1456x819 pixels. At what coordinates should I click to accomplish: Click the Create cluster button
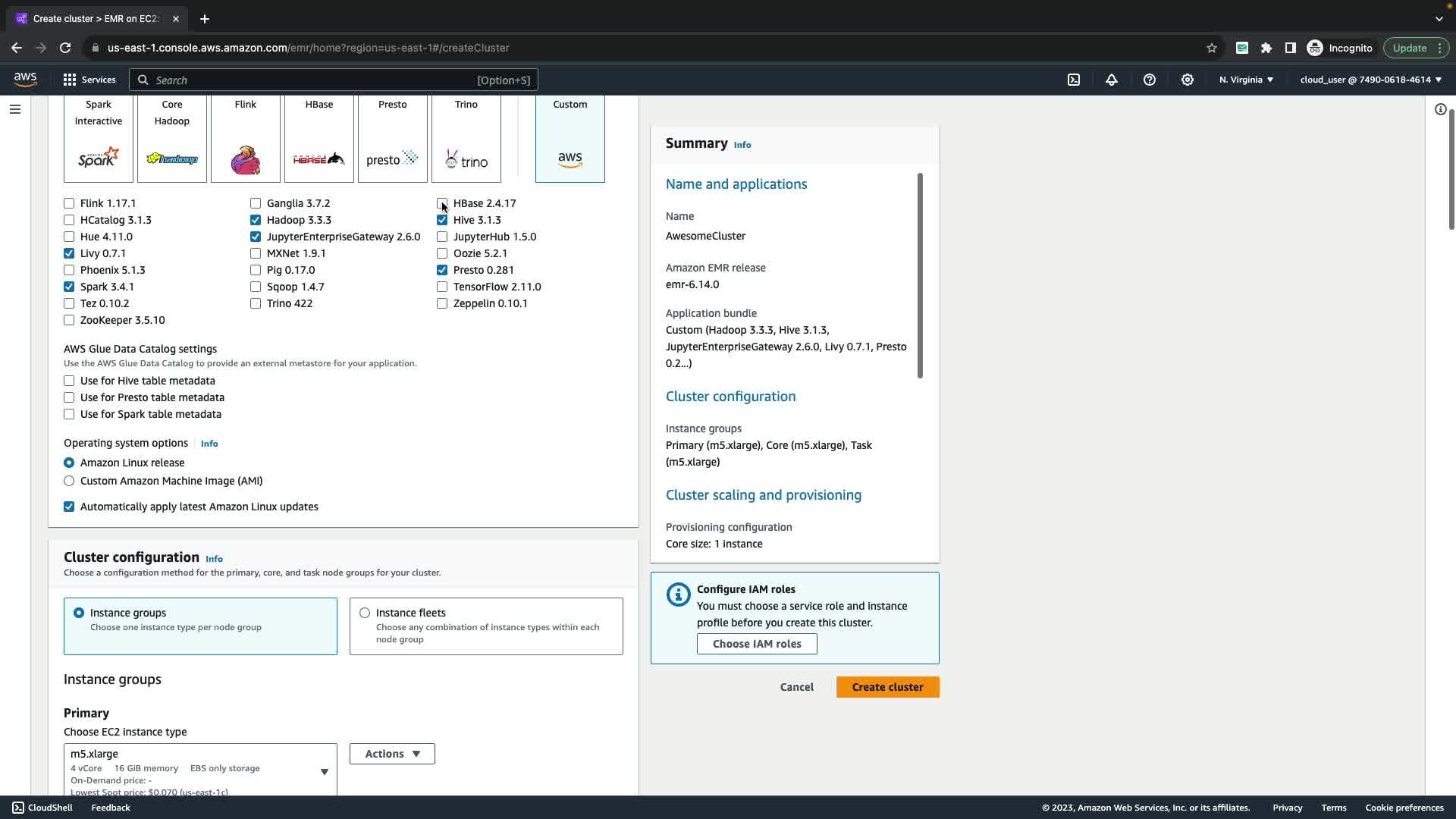(887, 687)
